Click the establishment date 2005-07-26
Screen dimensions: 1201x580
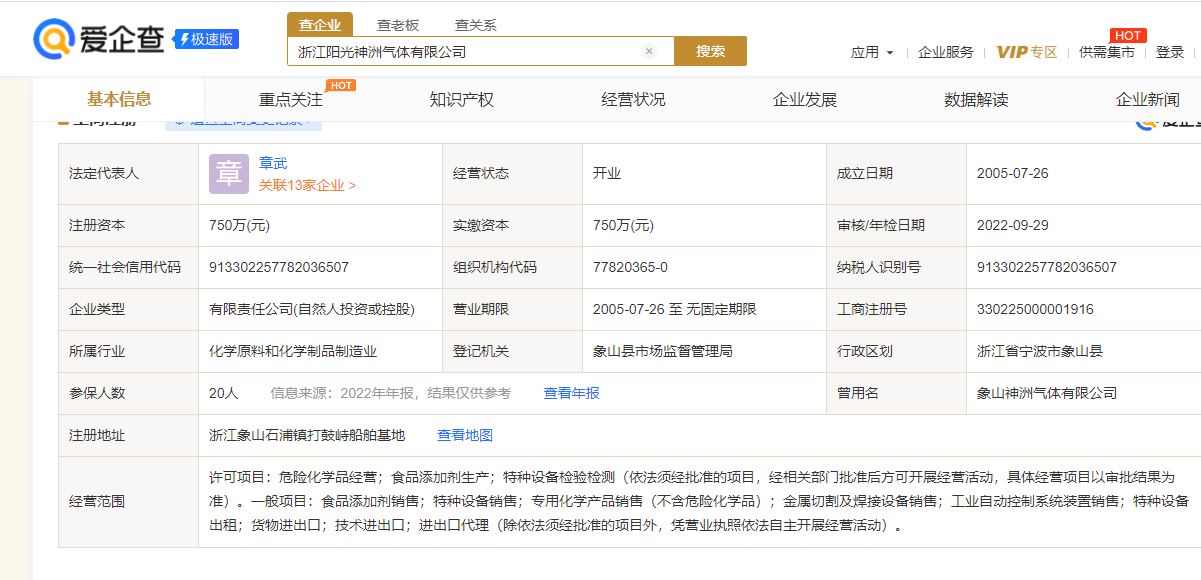1013,173
